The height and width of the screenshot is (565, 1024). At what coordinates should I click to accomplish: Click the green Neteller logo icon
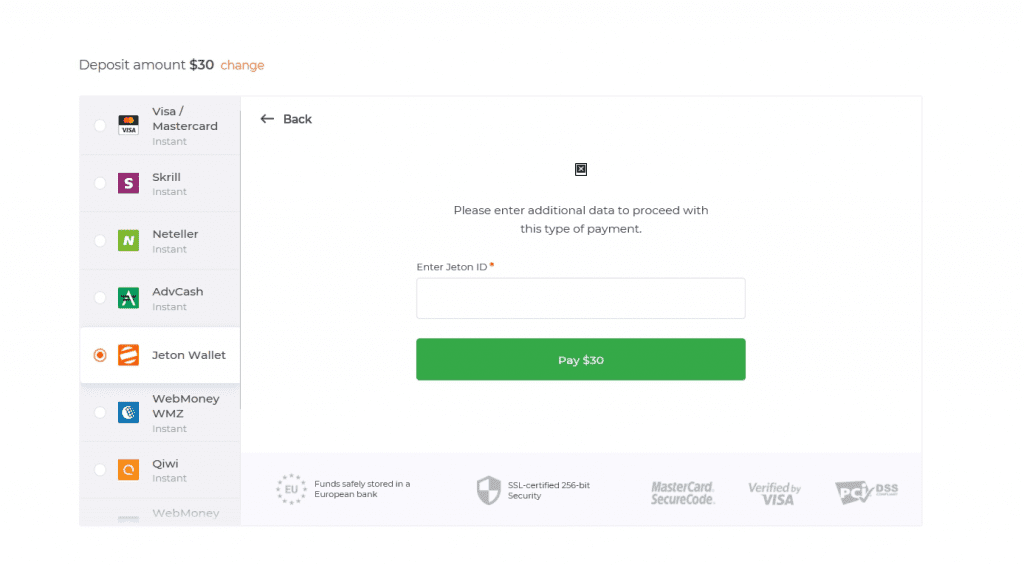pyautogui.click(x=128, y=240)
